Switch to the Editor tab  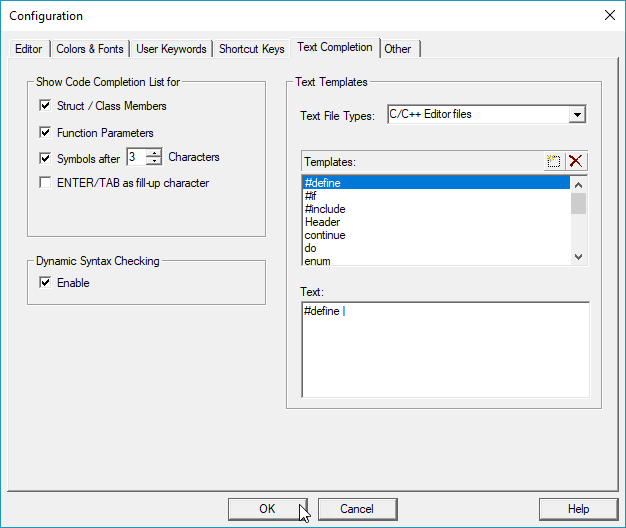pos(29,49)
